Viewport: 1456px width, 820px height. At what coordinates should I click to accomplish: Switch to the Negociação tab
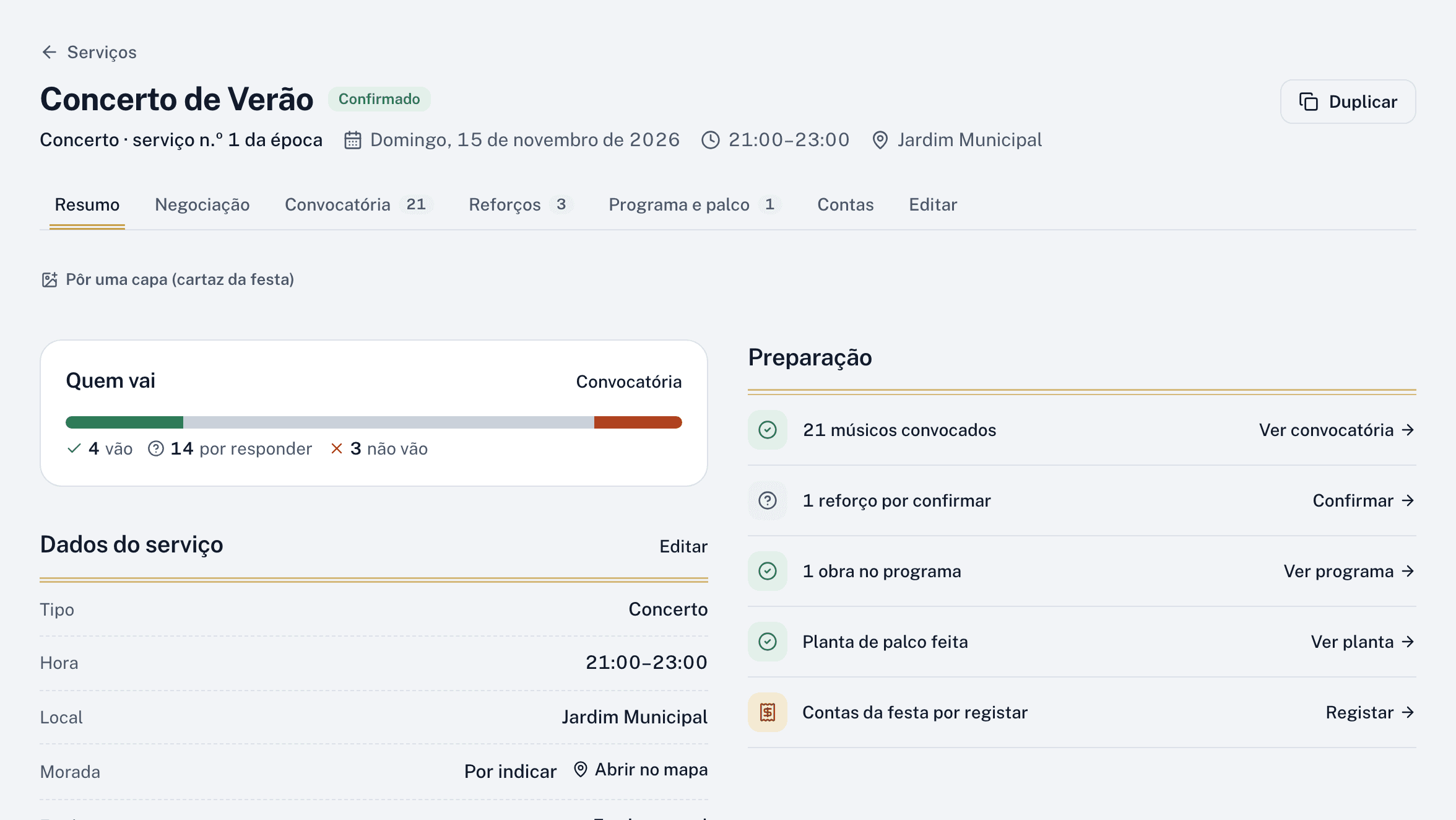click(x=202, y=205)
